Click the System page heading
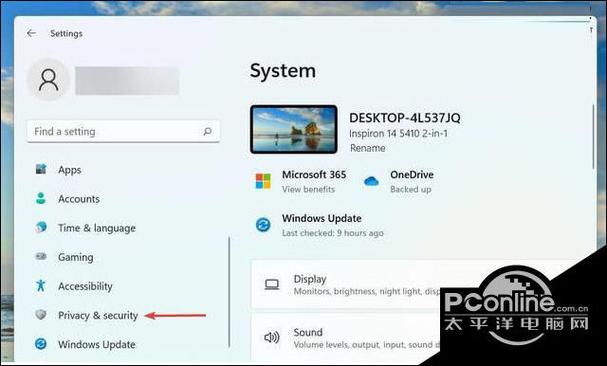The height and width of the screenshot is (366, 607). pyautogui.click(x=283, y=71)
